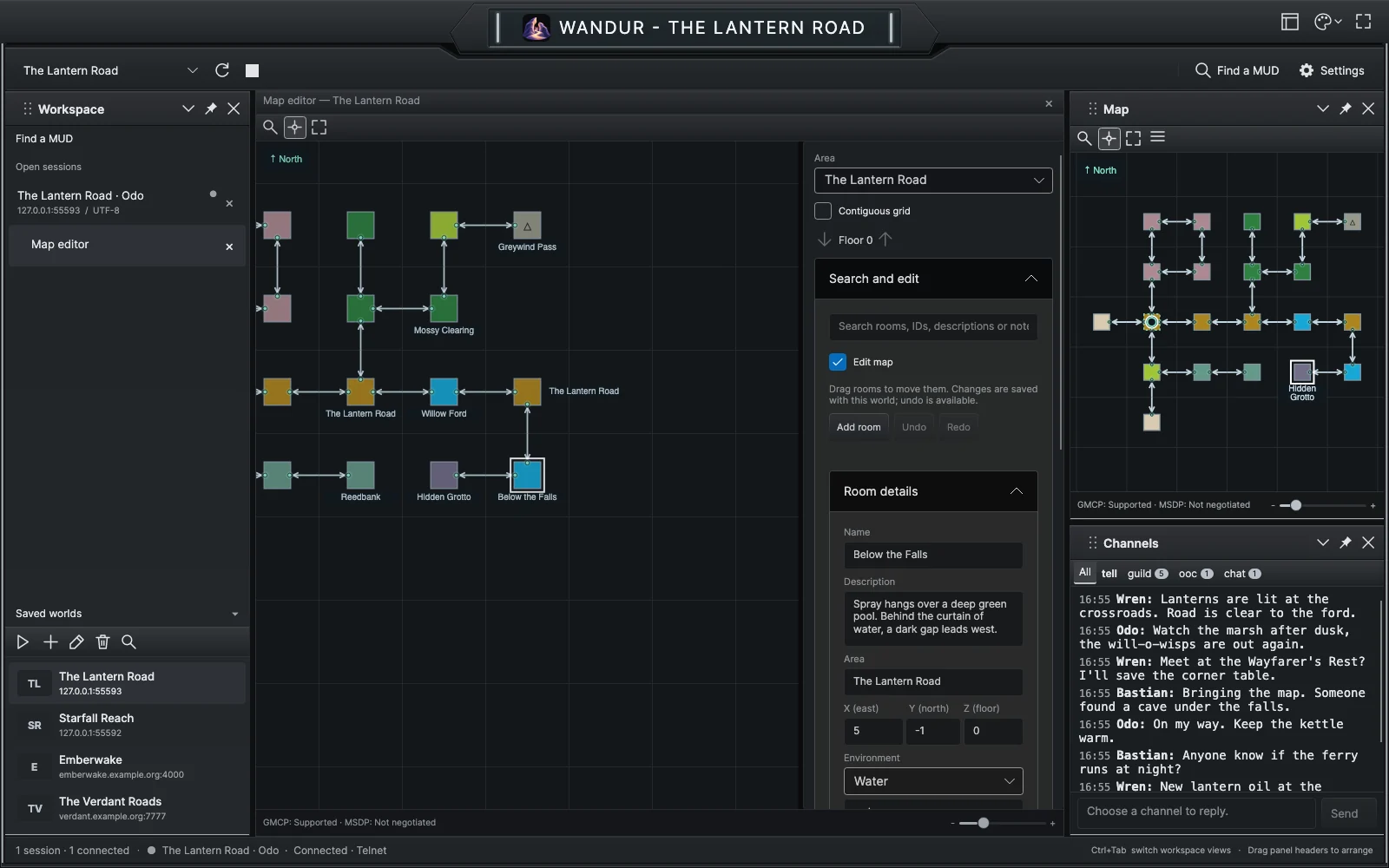This screenshot has width=1389, height=868.
Task: Open the Map panel list menu icon
Action: (x=1158, y=137)
